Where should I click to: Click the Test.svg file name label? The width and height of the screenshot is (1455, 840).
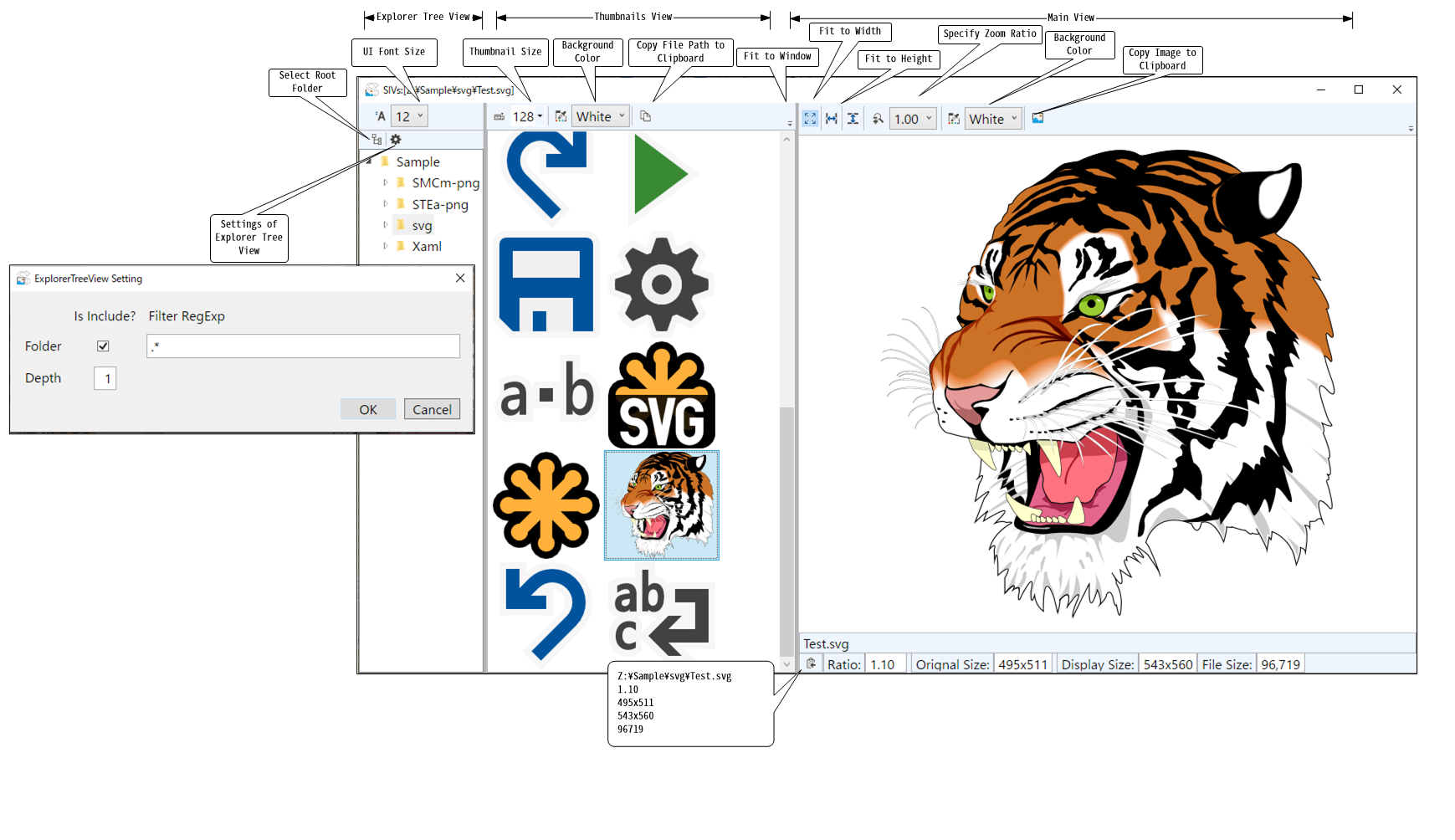(x=826, y=643)
